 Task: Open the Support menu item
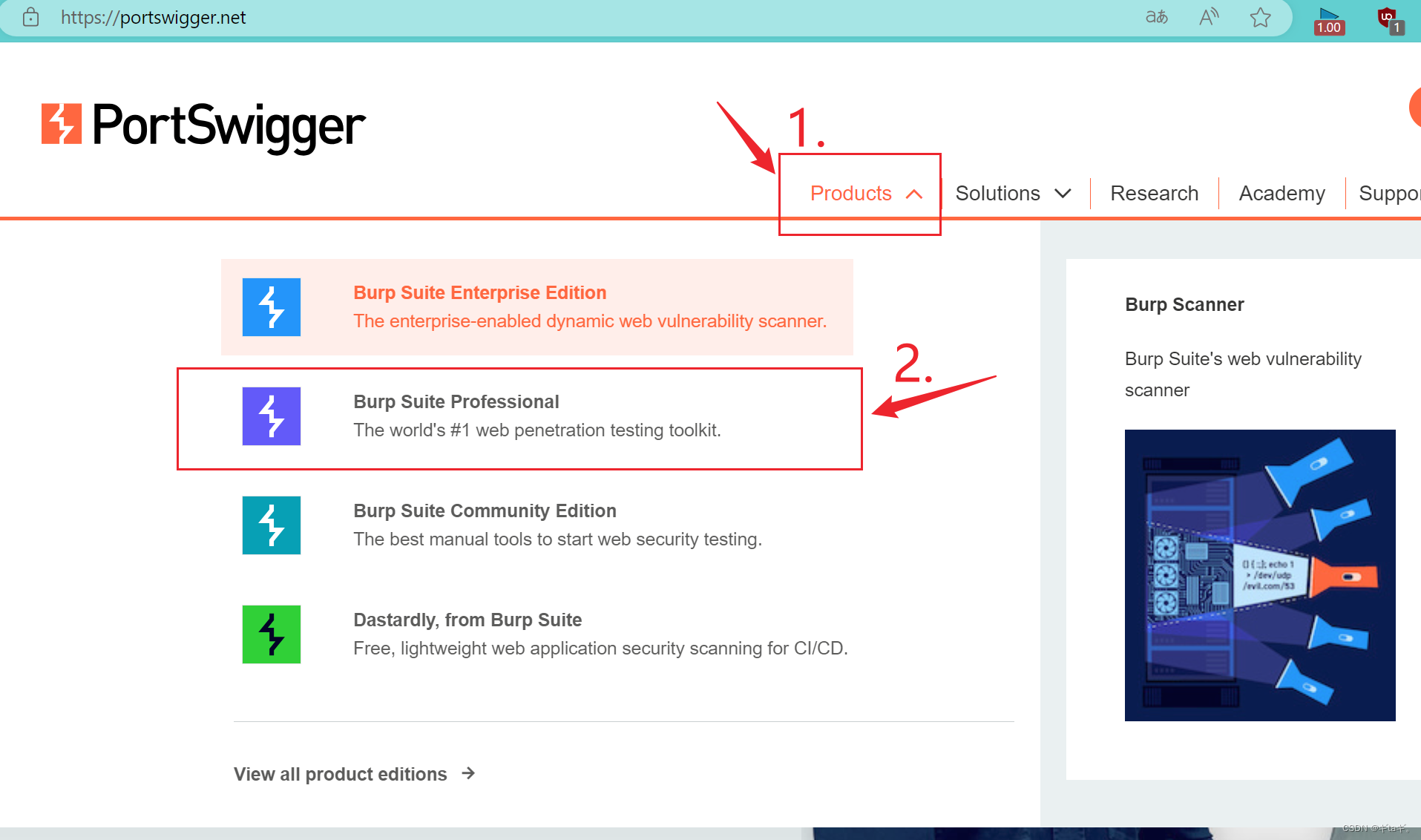pyautogui.click(x=1389, y=194)
